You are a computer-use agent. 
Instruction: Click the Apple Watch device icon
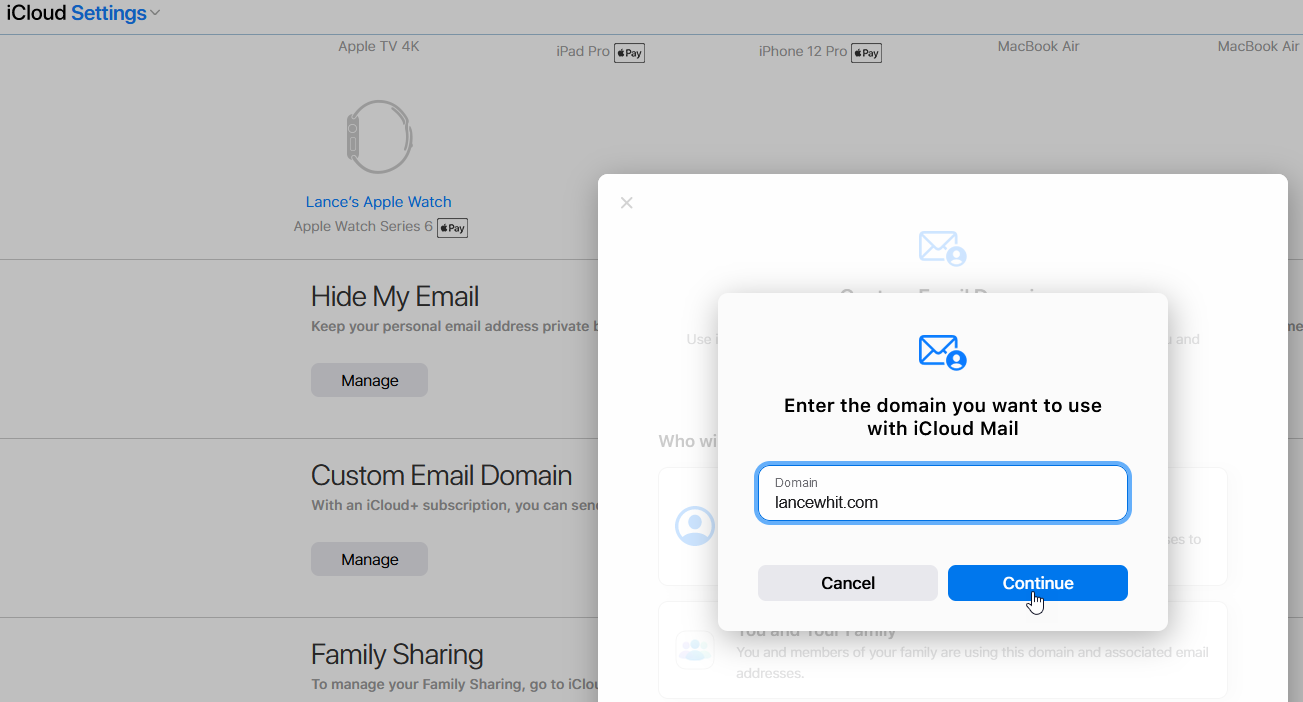[x=379, y=137]
